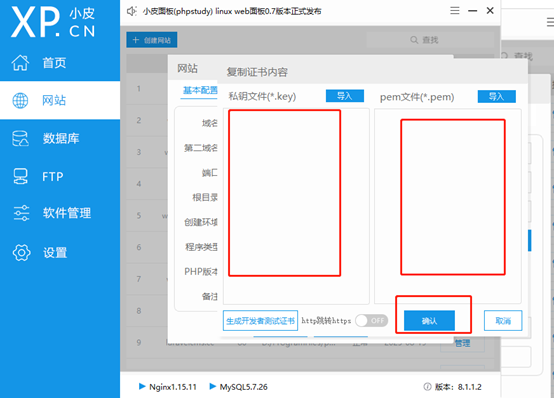Click inside the pem文件 text area

(x=448, y=206)
